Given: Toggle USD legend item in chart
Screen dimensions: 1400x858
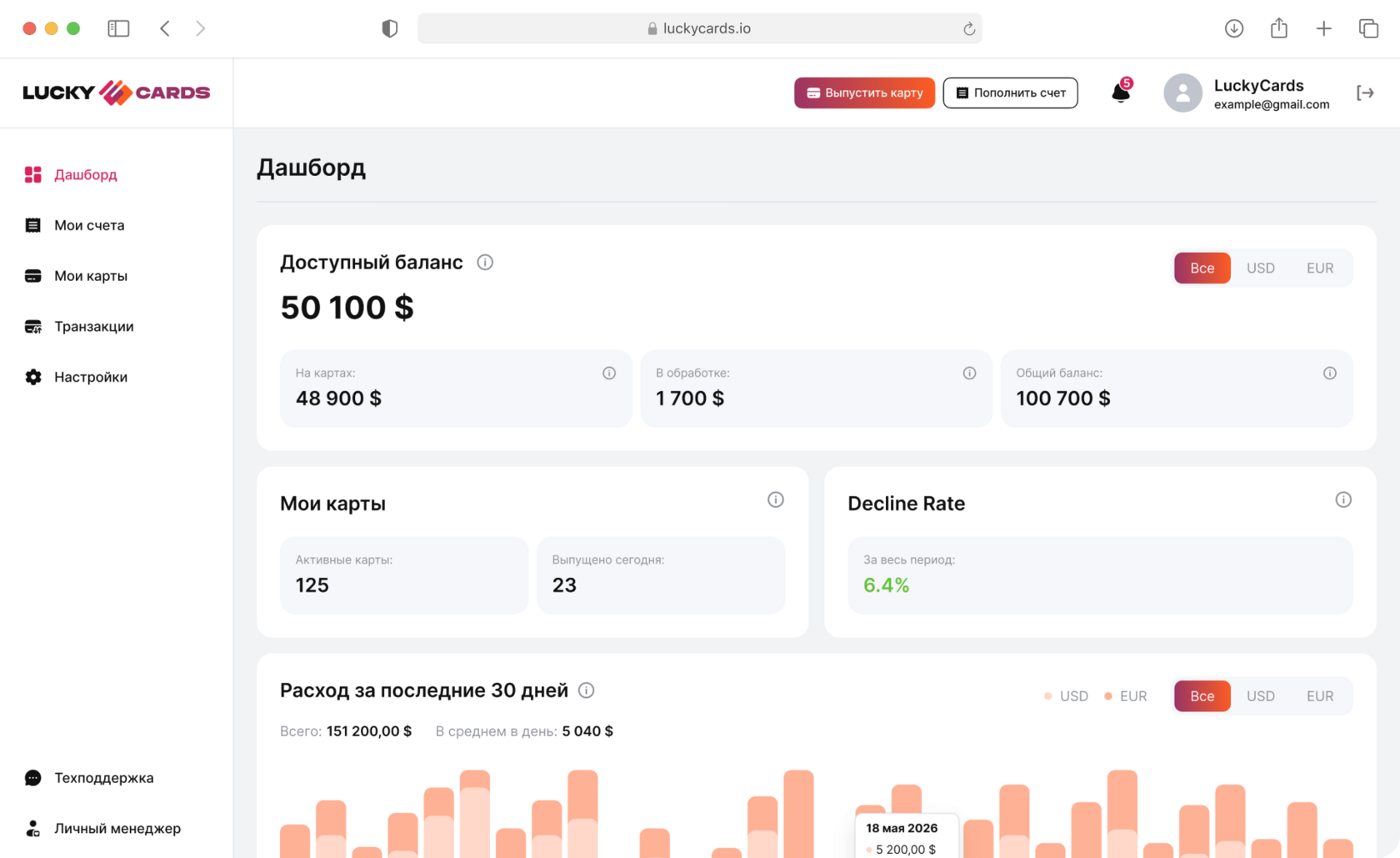Looking at the screenshot, I should 1066,696.
